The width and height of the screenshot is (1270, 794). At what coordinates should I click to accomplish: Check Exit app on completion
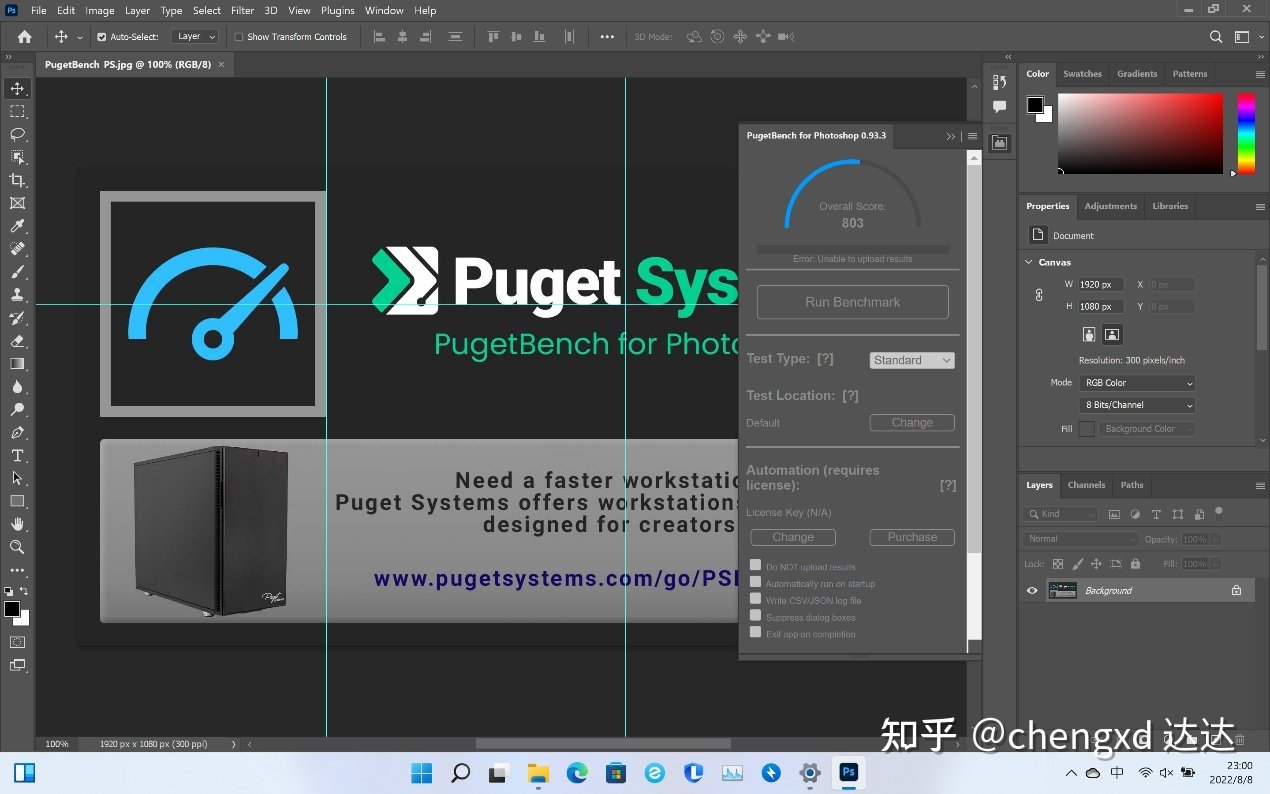(756, 632)
